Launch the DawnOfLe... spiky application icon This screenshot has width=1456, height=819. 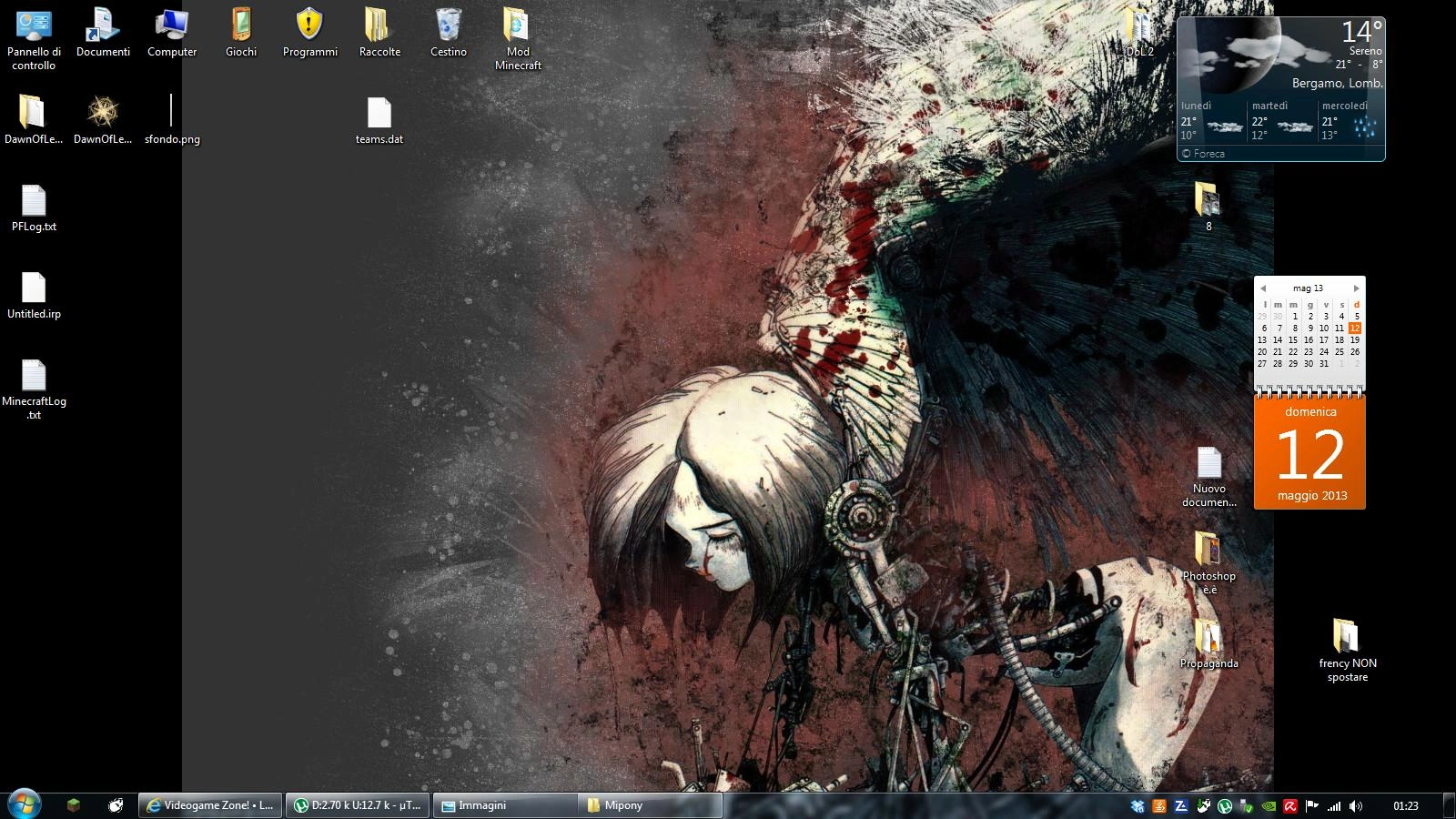[103, 120]
